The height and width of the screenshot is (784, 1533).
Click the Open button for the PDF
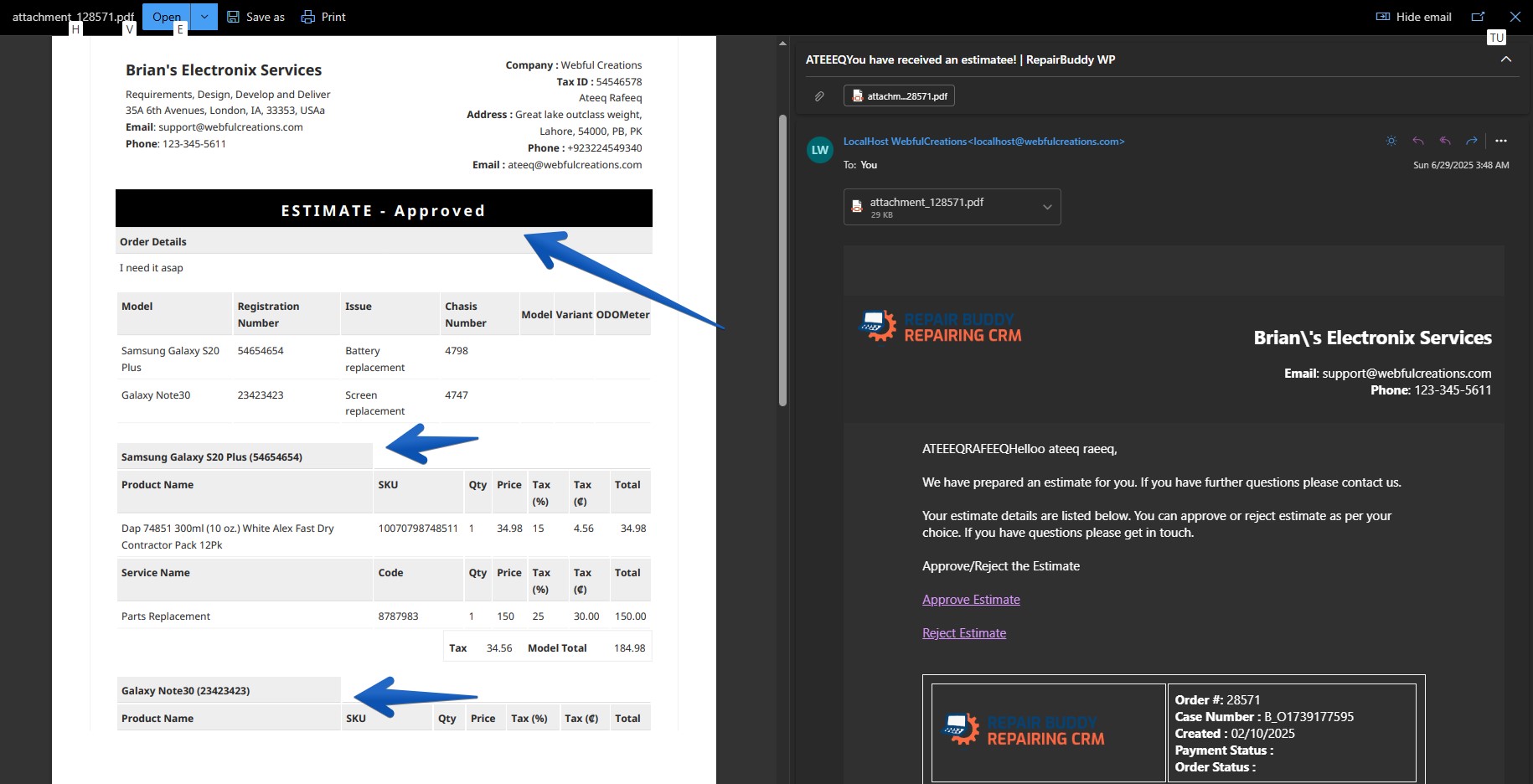[167, 17]
